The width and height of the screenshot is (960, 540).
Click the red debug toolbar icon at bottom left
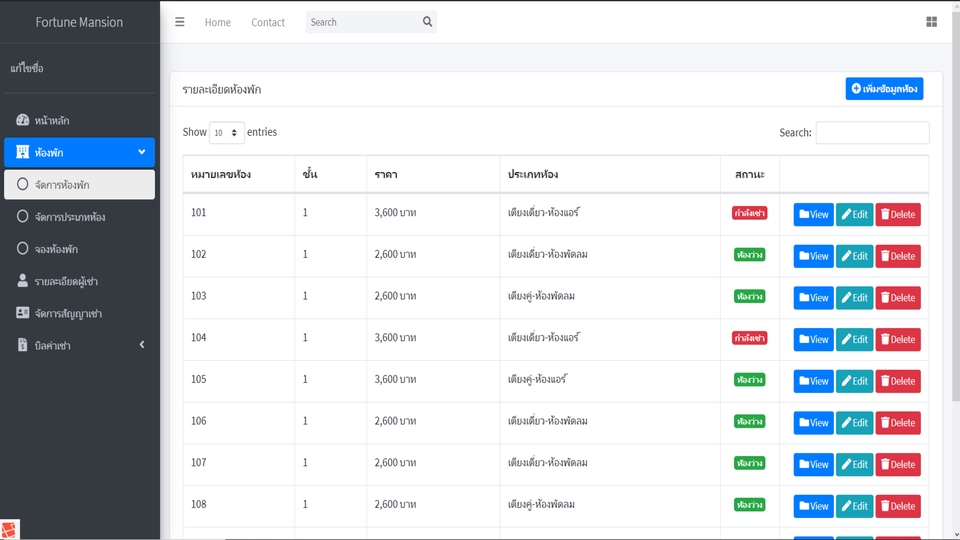click(x=9, y=530)
